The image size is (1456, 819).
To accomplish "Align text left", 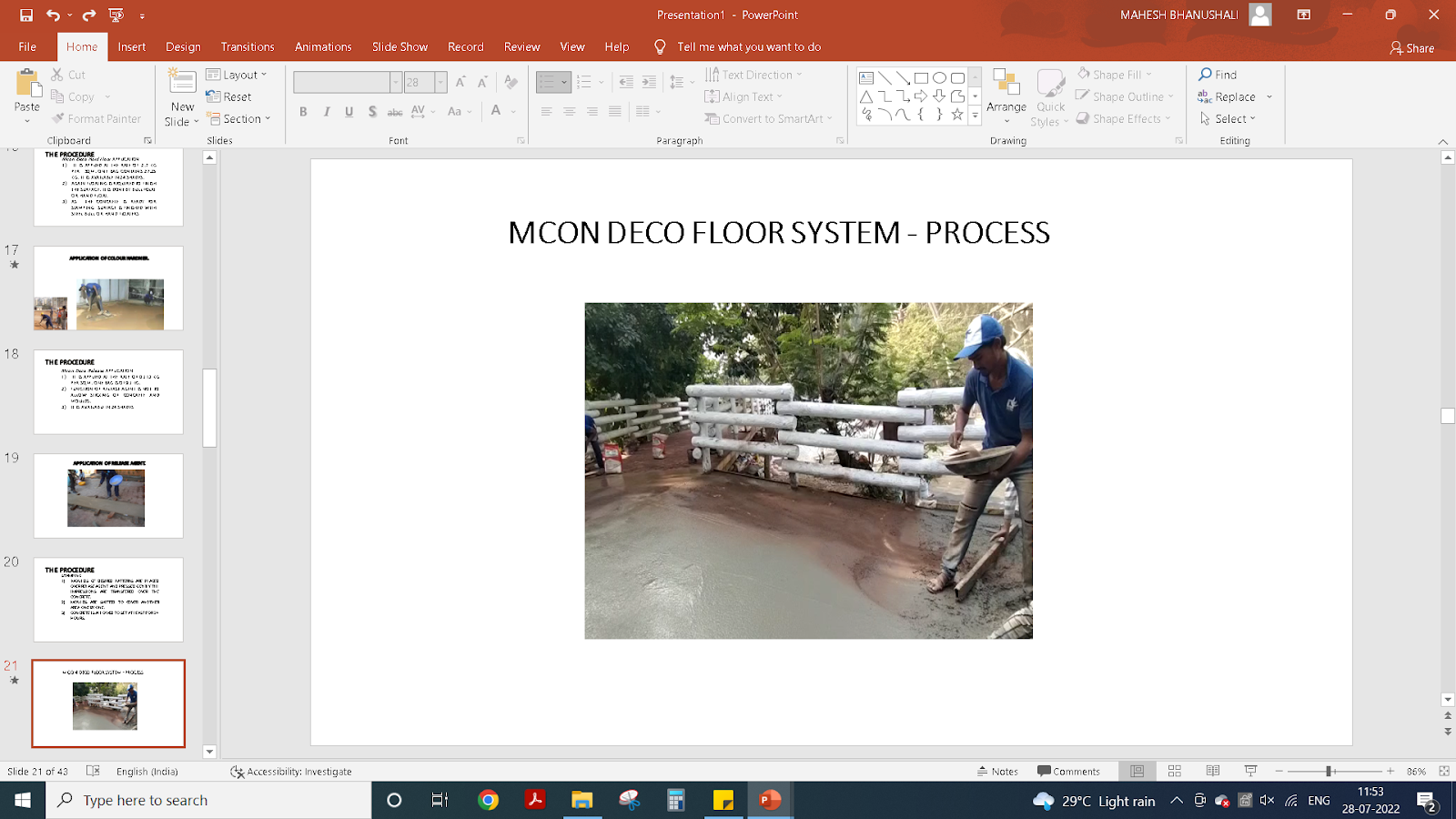I will point(546,112).
